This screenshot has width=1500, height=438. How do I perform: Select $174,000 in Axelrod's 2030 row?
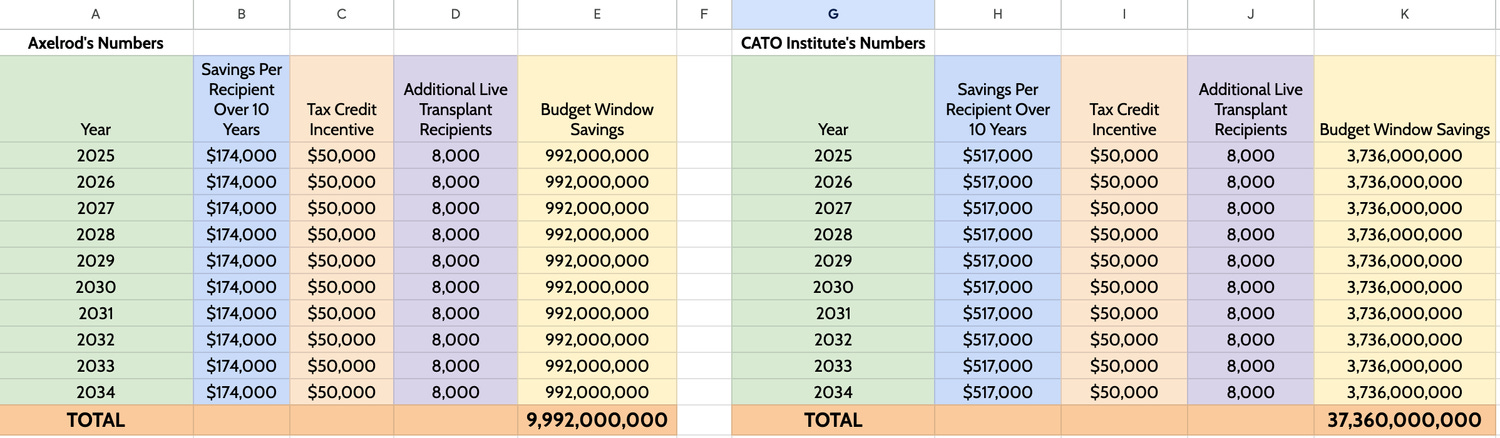(x=242, y=287)
